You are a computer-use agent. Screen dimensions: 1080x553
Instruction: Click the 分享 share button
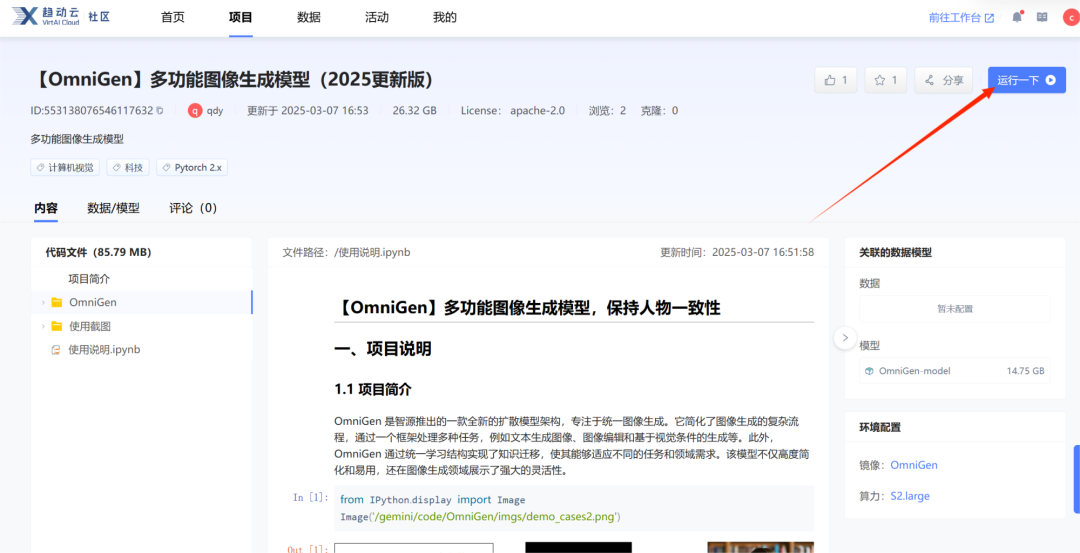(x=943, y=80)
